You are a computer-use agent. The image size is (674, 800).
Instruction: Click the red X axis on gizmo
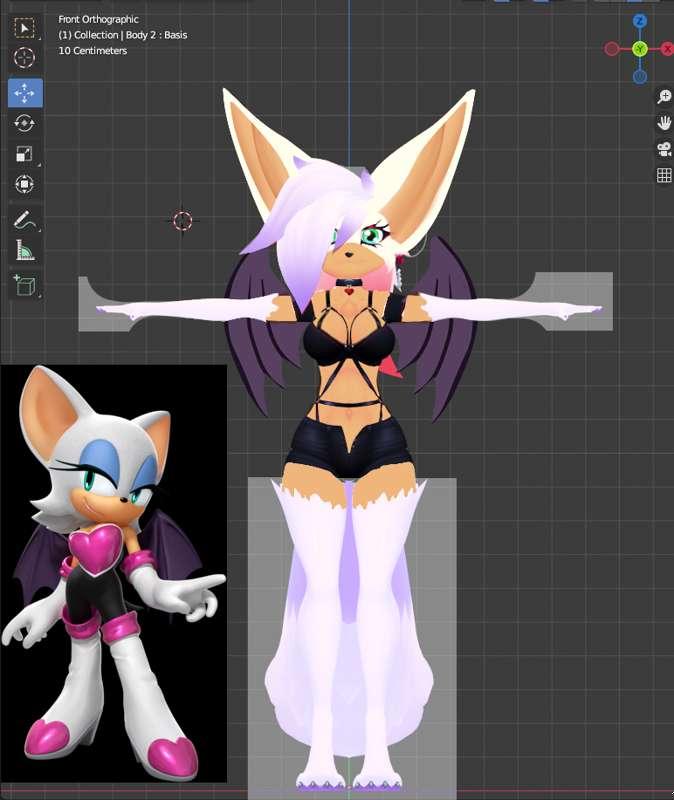(667, 49)
